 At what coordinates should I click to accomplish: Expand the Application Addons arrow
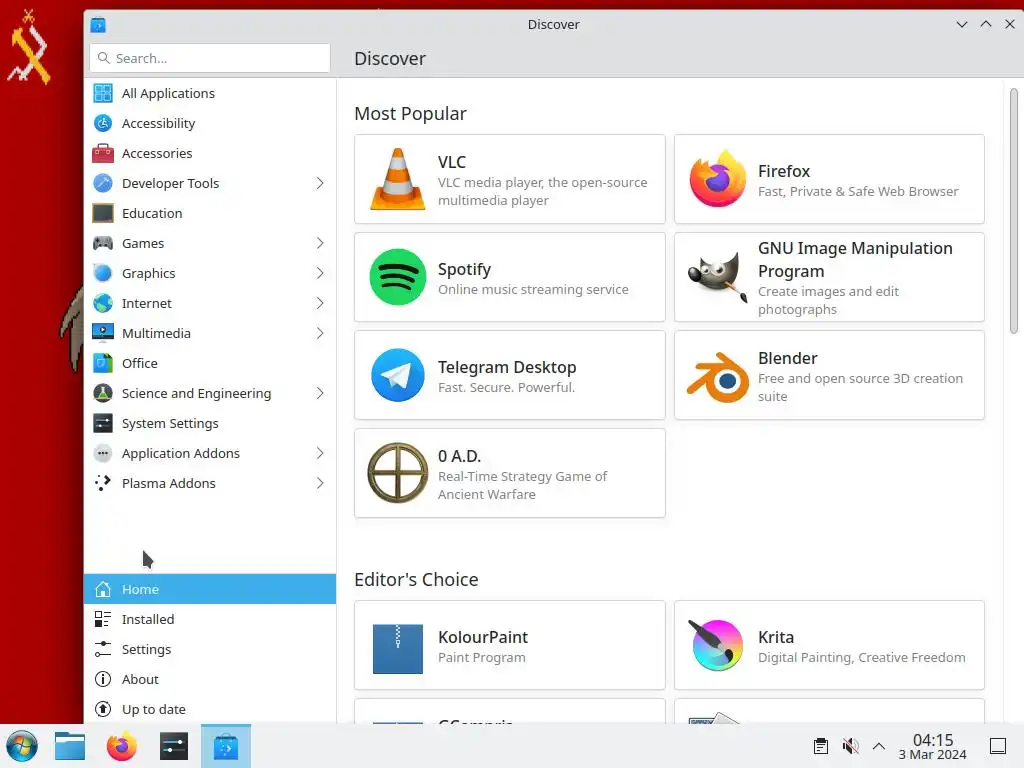(x=320, y=453)
